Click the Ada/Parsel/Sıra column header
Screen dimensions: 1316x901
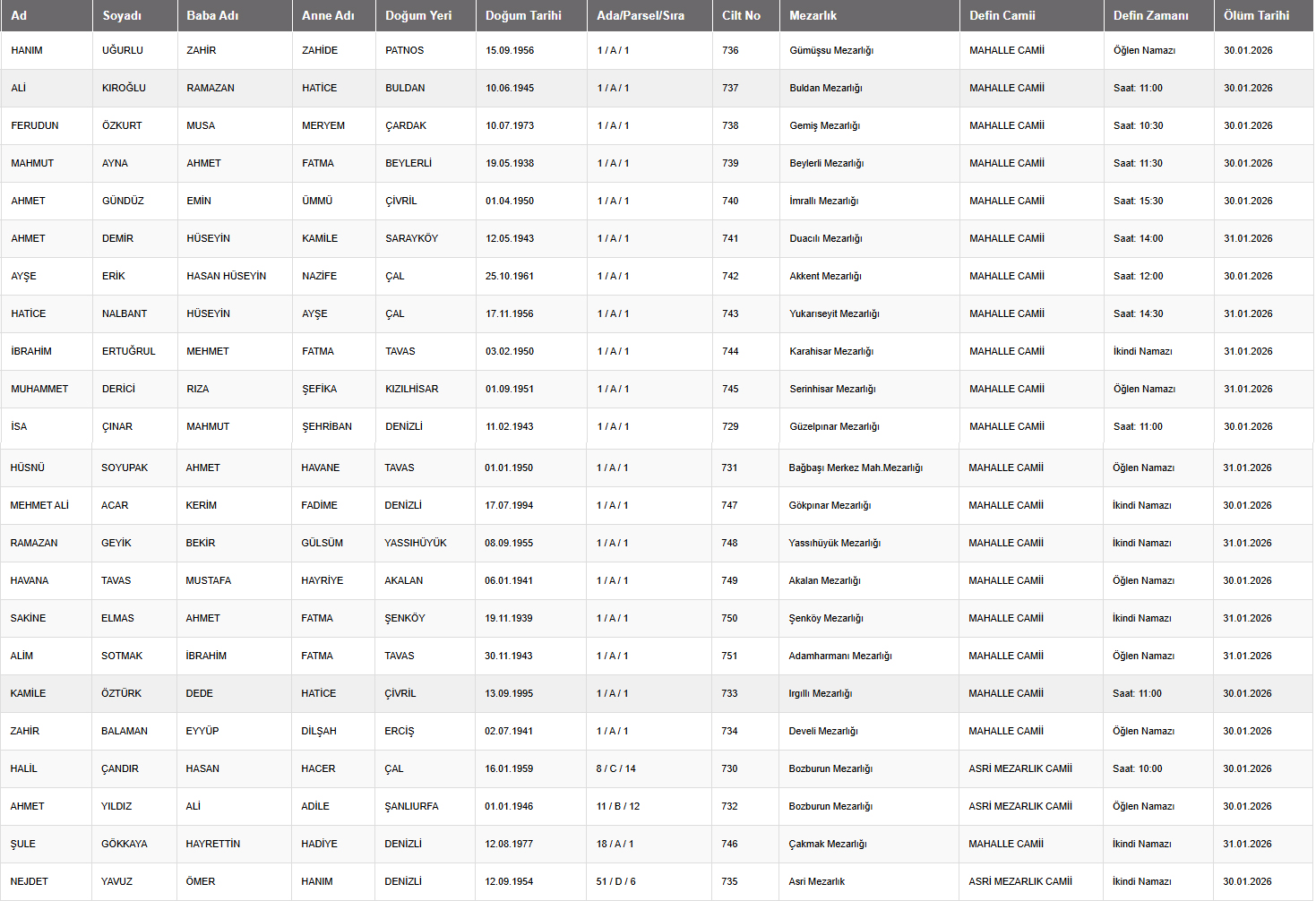[640, 15]
